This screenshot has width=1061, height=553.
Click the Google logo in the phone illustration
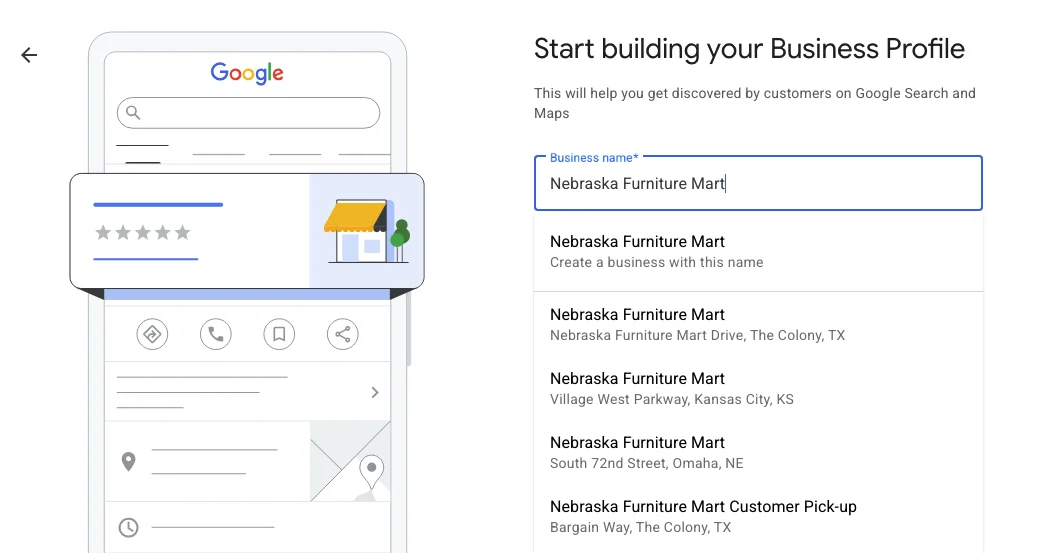coord(247,73)
